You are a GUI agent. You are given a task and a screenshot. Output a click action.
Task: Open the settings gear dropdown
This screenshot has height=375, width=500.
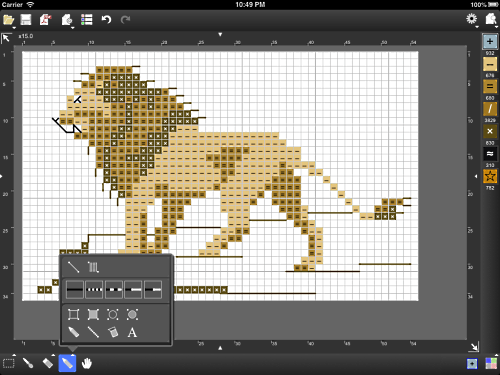(x=471, y=19)
